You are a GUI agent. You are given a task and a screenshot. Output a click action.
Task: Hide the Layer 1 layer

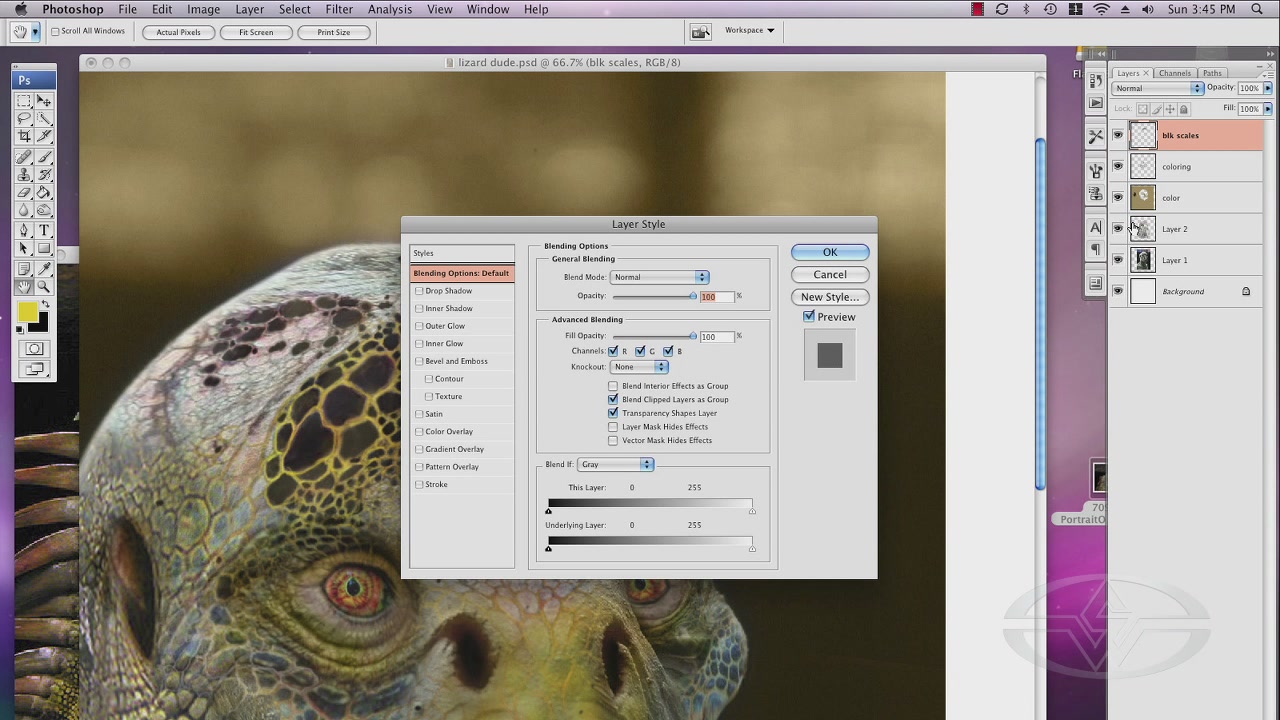[x=1118, y=260]
